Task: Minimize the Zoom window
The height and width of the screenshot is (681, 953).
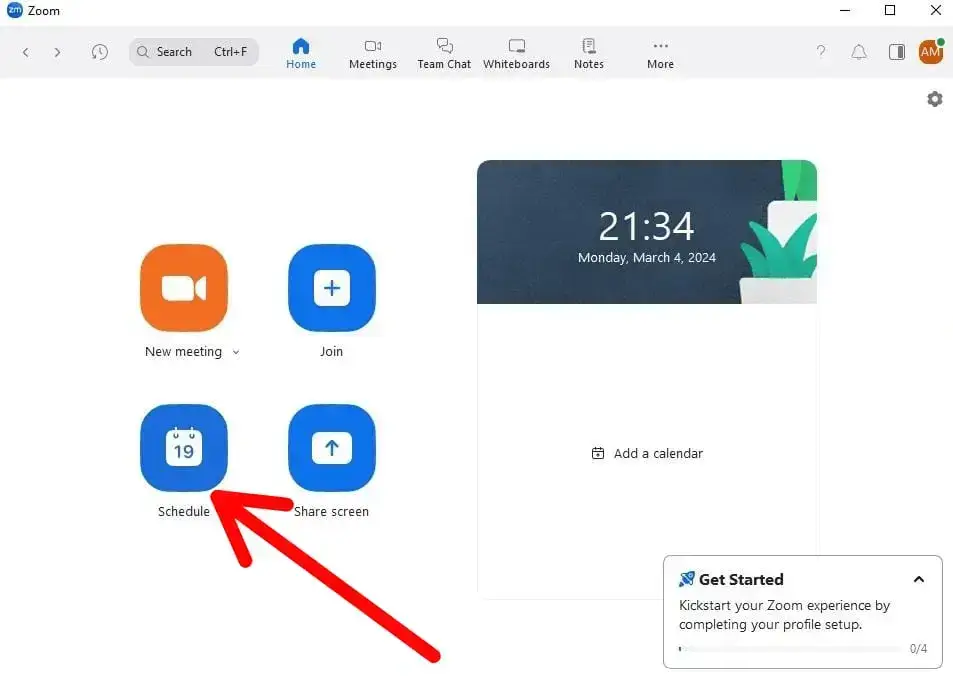Action: coord(845,10)
